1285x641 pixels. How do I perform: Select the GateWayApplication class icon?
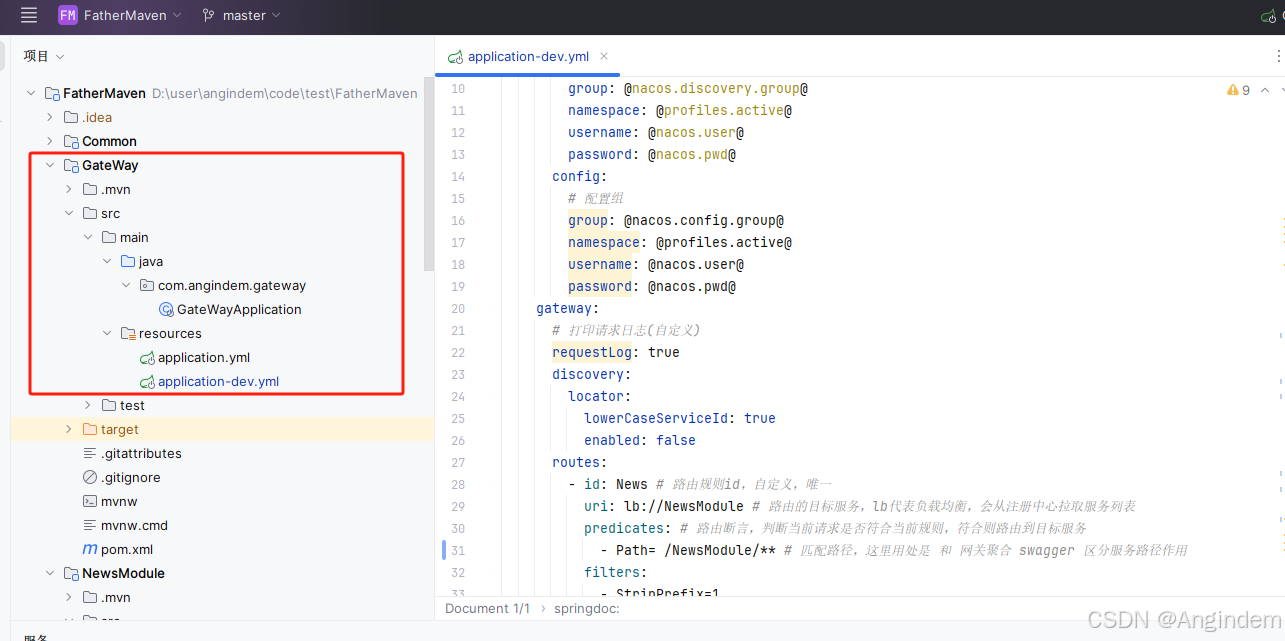[167, 309]
